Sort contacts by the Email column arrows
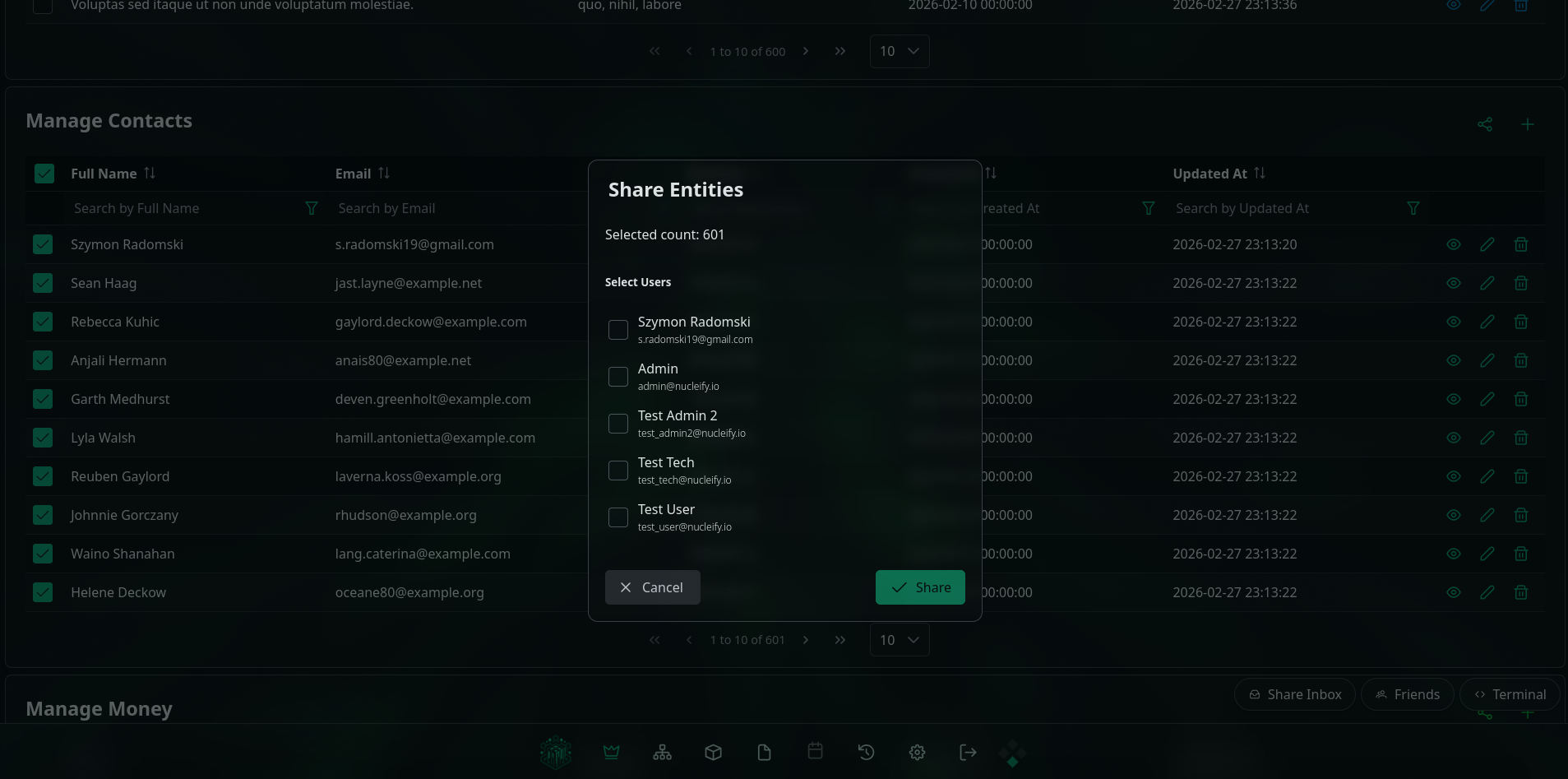 pos(382,173)
